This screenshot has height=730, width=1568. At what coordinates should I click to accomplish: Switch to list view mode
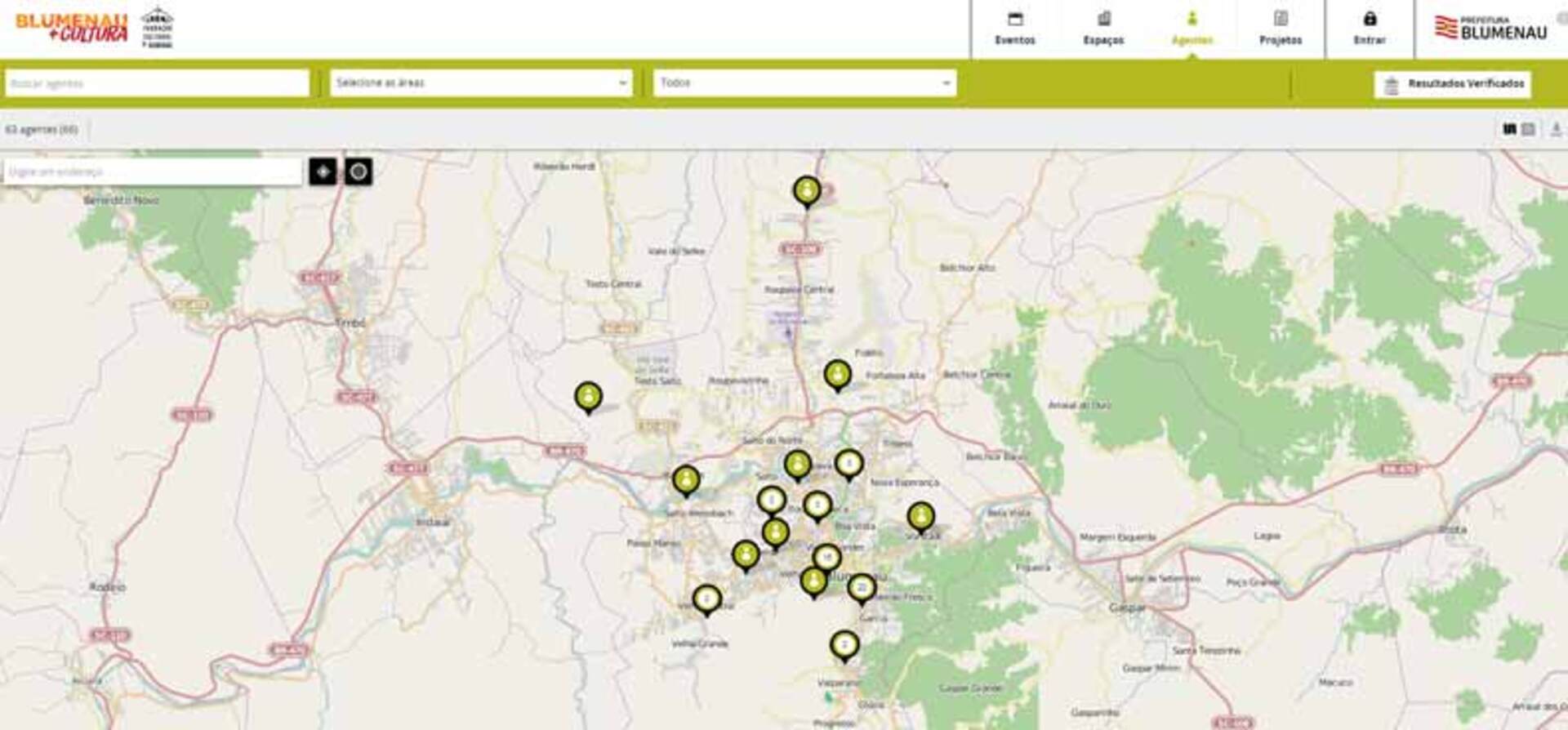tap(1528, 129)
